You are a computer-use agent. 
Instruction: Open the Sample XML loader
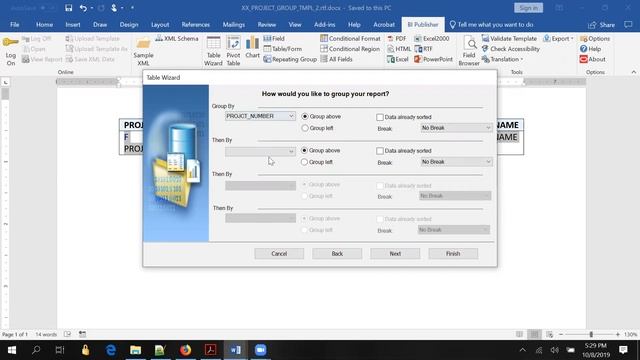coord(143,51)
